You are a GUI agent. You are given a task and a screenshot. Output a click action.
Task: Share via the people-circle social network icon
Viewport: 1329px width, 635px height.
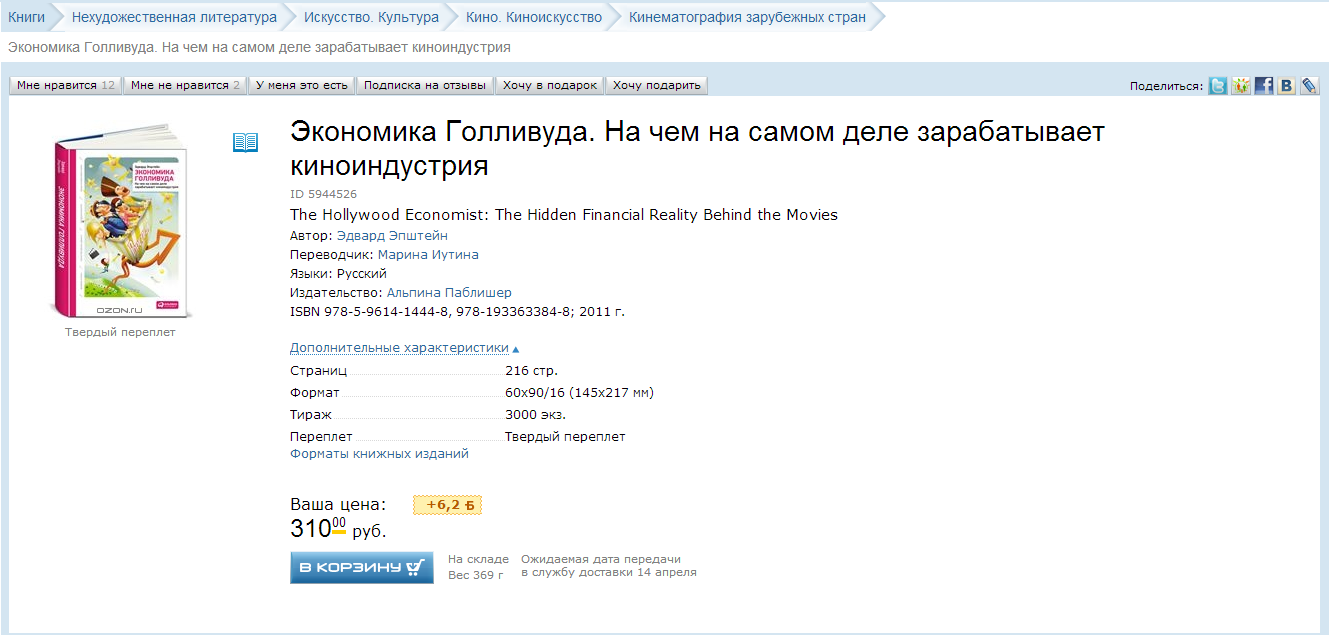click(1240, 86)
